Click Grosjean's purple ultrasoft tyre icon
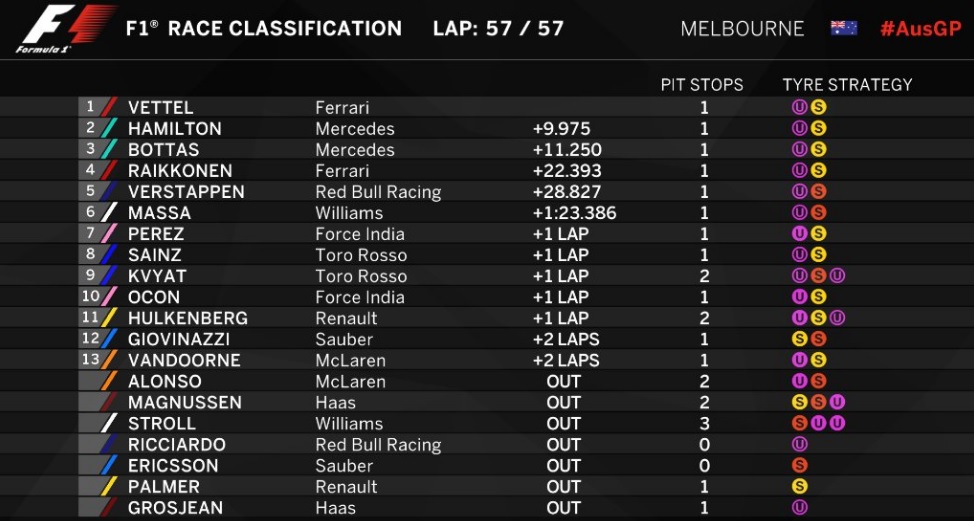 799,507
